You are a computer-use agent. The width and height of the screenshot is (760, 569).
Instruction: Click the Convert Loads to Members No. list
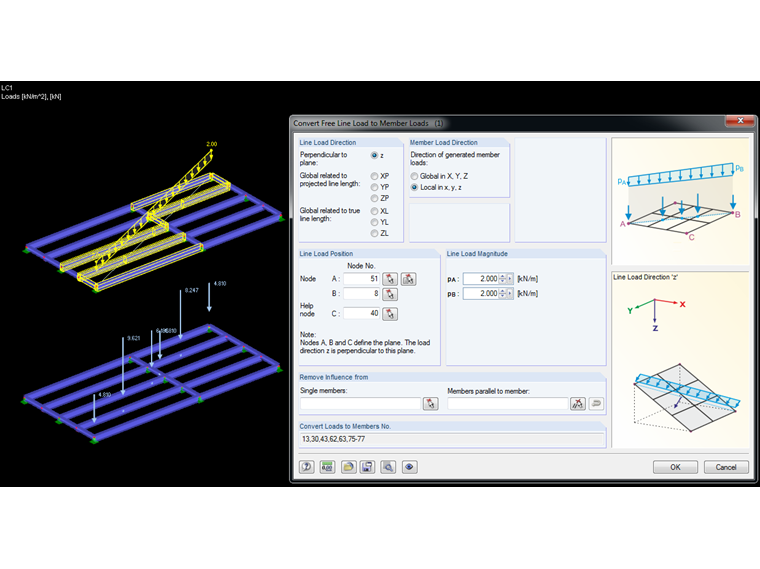click(x=452, y=439)
